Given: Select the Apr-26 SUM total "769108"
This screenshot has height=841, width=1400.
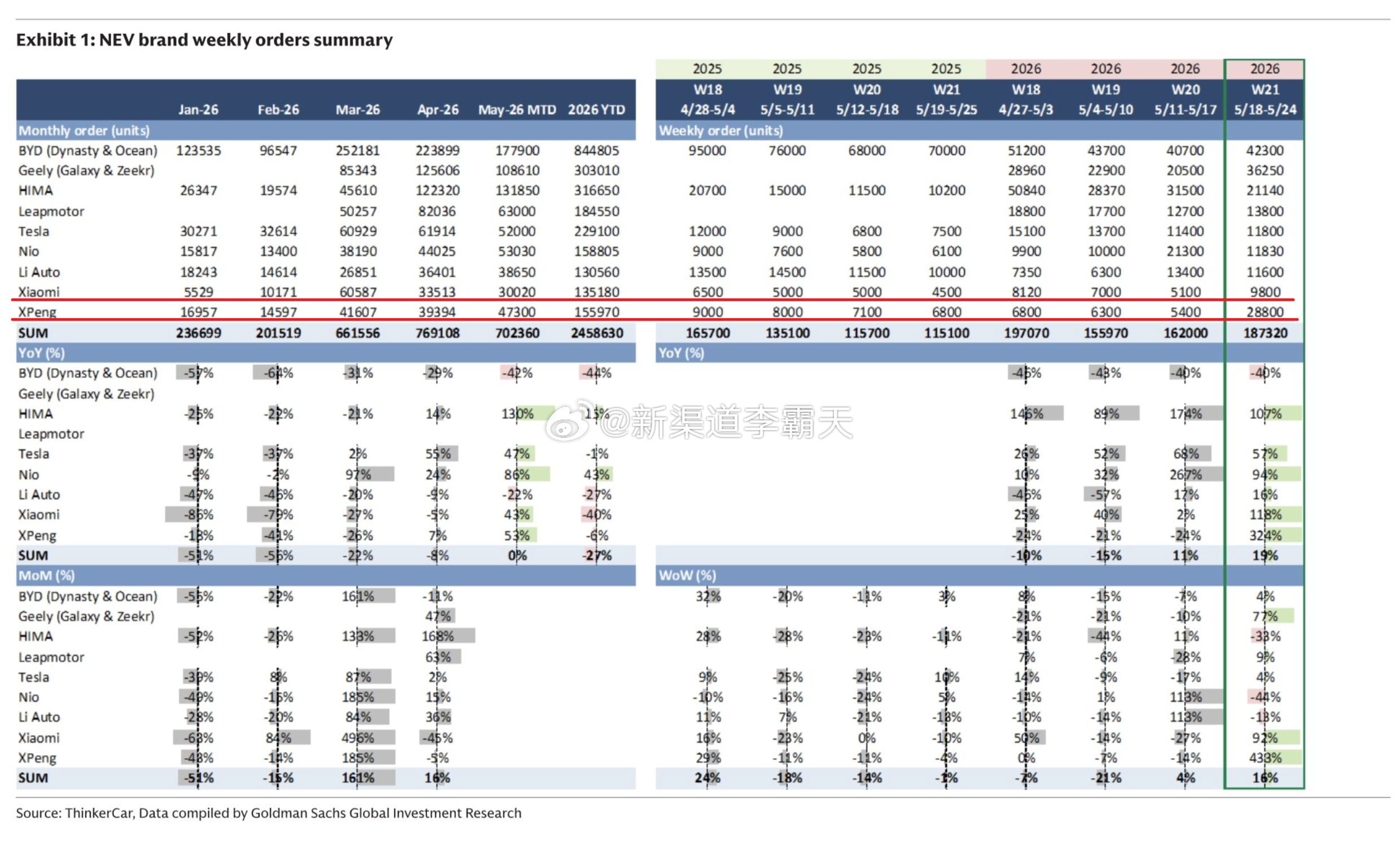Looking at the screenshot, I should (x=437, y=332).
